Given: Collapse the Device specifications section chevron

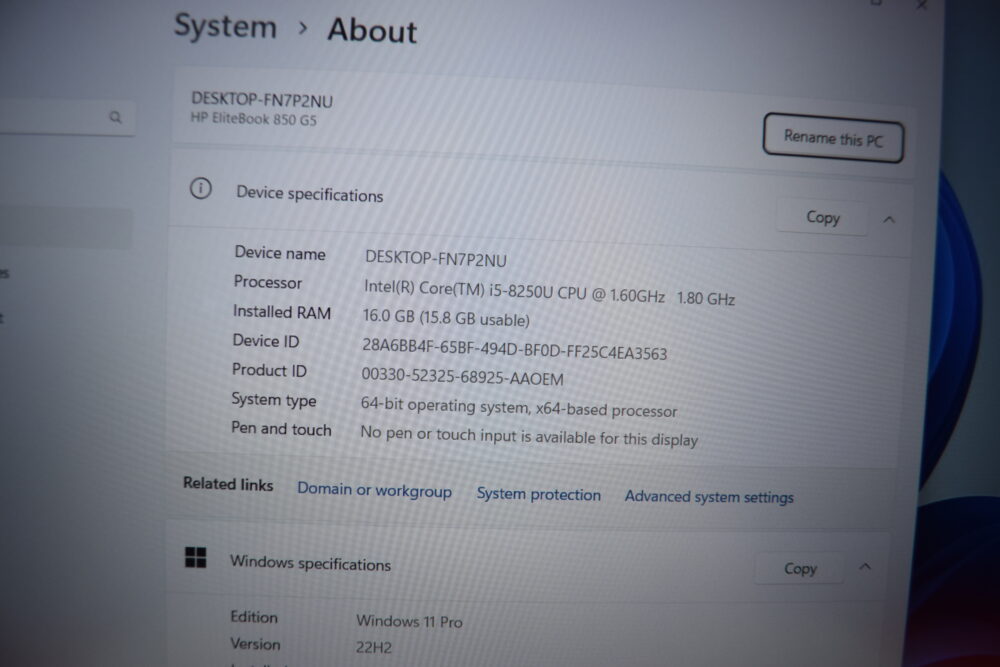Looking at the screenshot, I should [x=889, y=220].
